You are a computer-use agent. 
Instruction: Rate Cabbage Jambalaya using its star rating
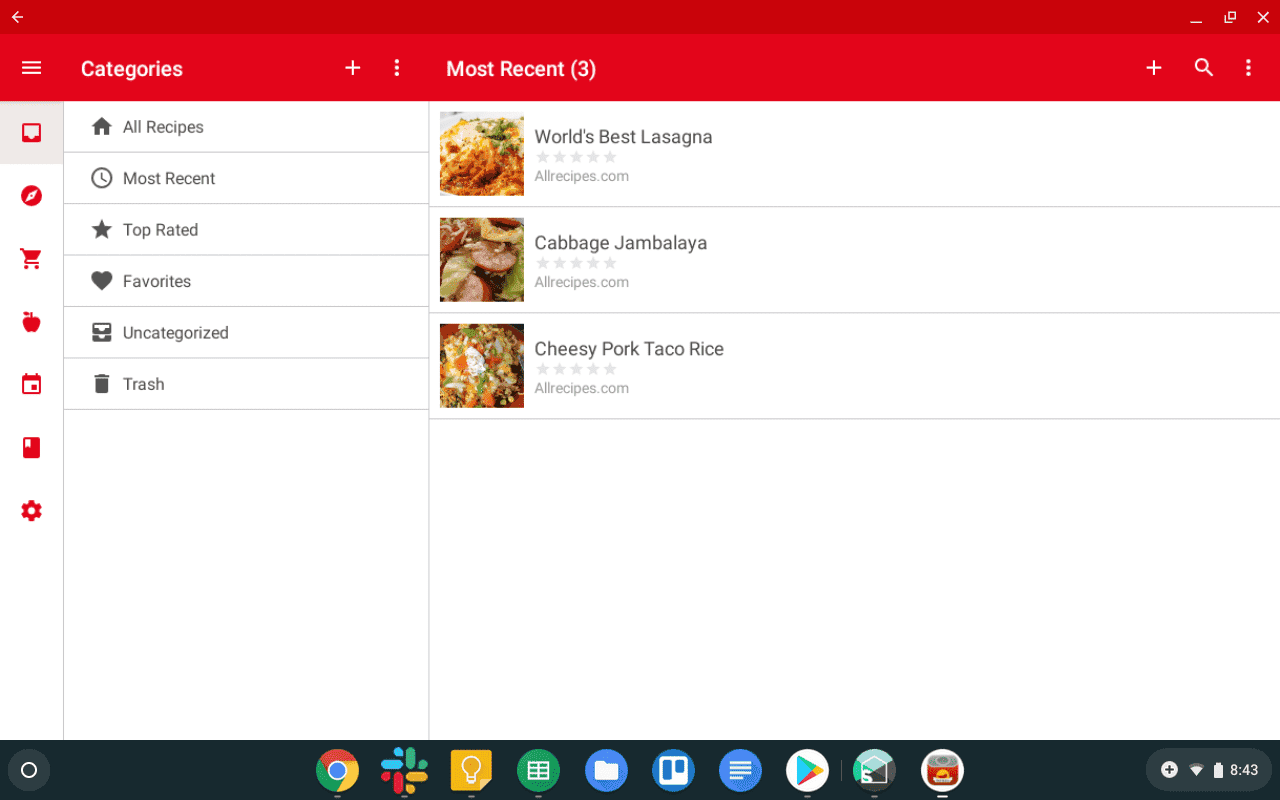click(x=576, y=262)
